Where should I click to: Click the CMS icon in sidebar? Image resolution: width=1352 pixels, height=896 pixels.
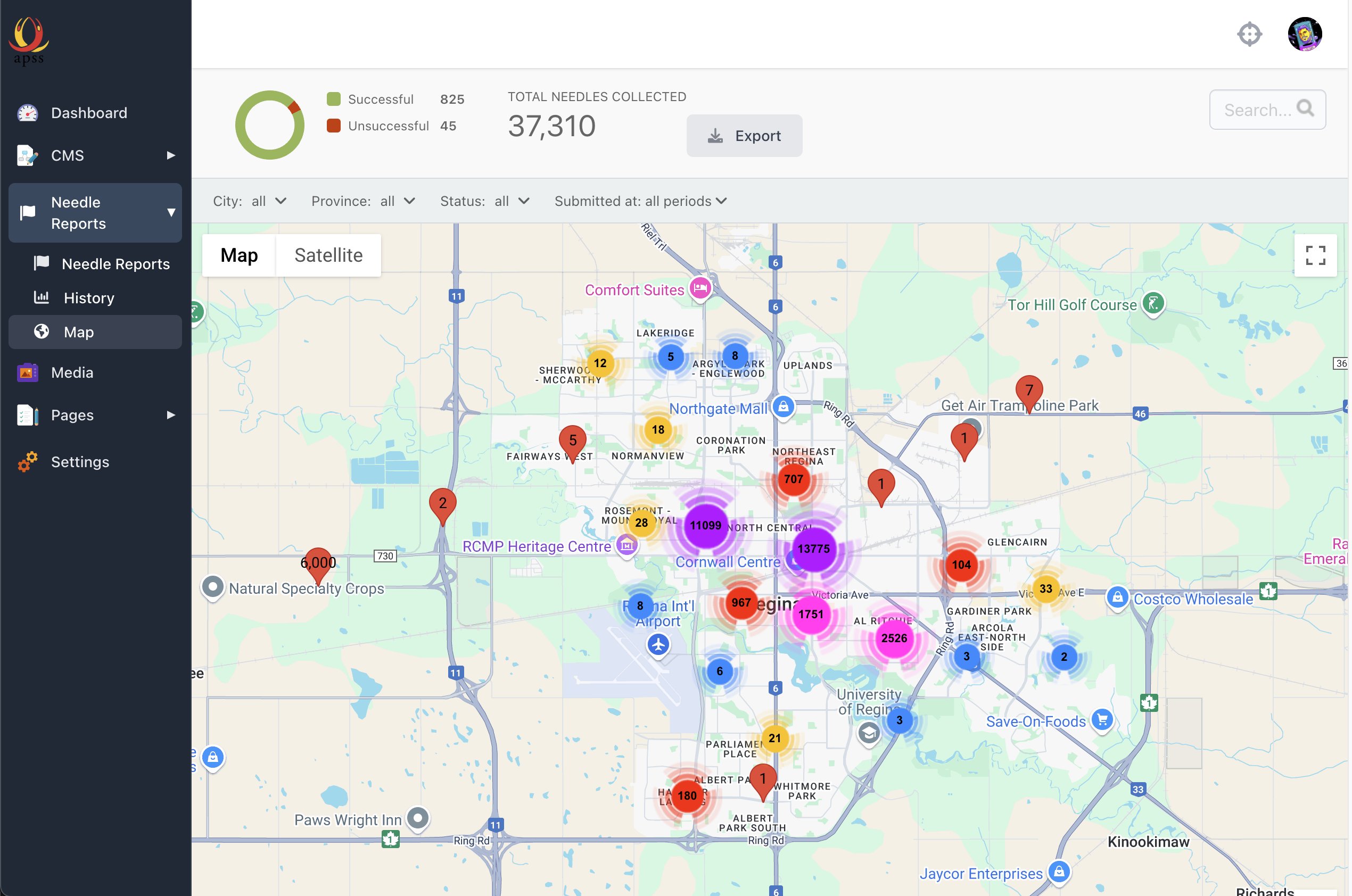click(27, 156)
